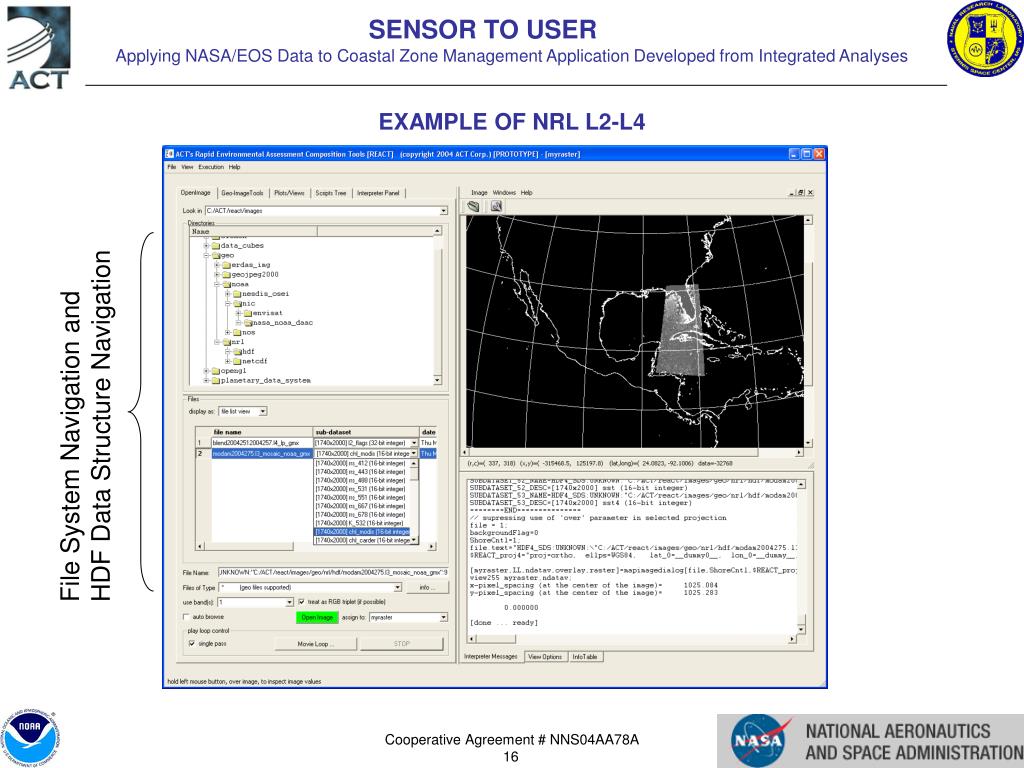Image resolution: width=1024 pixels, height=768 pixels.
Task: Click the REACT application icon in title bar
Action: click(x=169, y=154)
